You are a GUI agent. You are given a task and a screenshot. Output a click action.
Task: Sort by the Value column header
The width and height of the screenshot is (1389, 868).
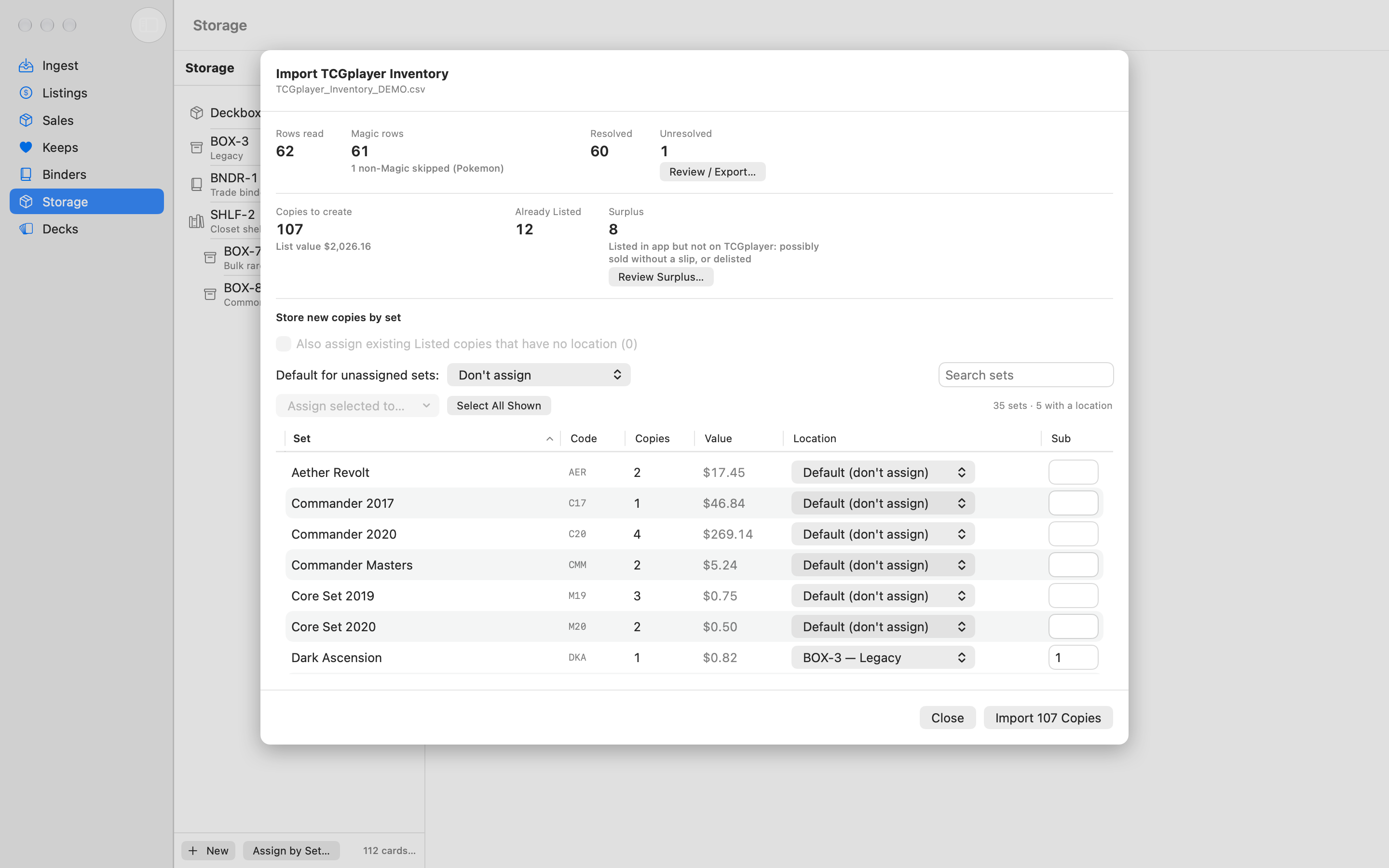coord(738,439)
